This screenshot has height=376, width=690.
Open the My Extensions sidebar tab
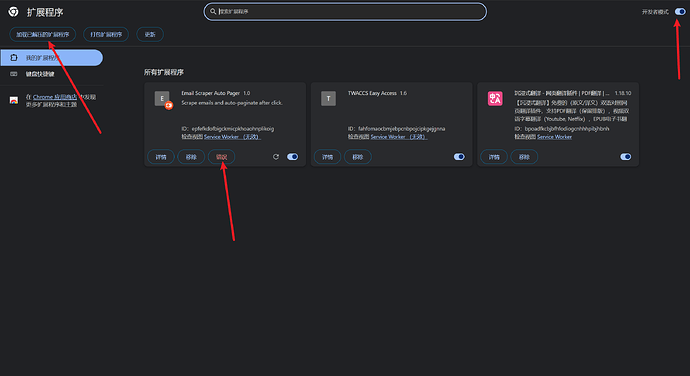(51, 58)
